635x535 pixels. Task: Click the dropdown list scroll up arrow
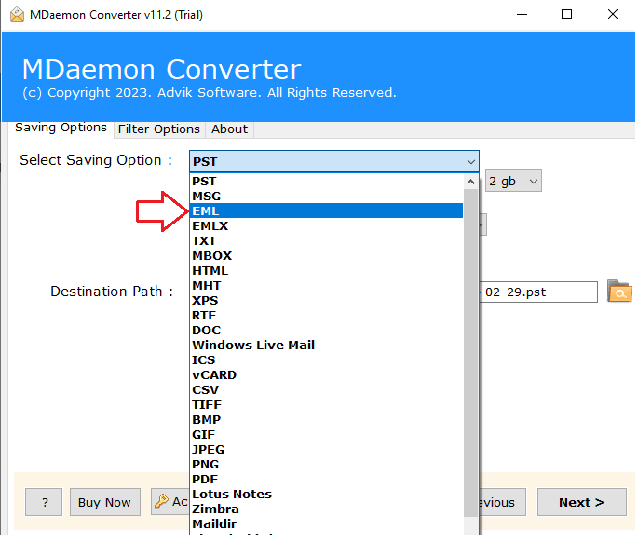pos(471,181)
